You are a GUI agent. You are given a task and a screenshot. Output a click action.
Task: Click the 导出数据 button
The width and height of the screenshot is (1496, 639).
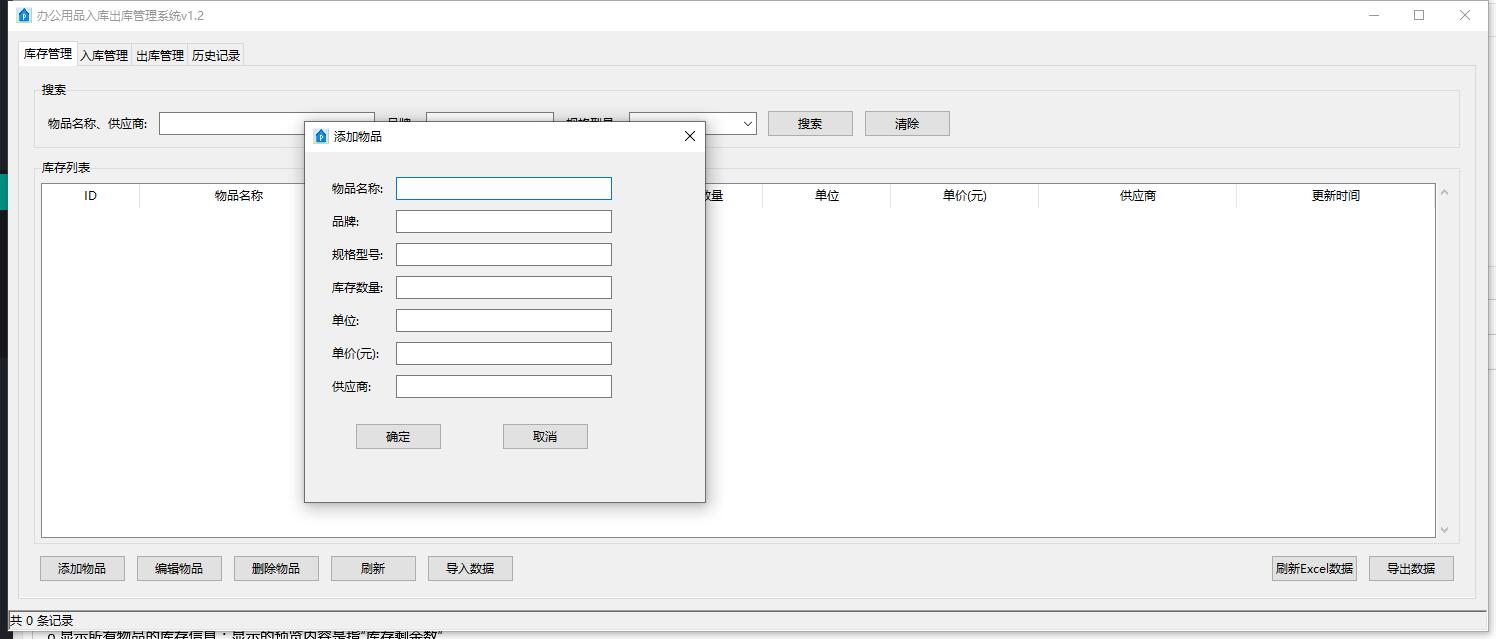pyautogui.click(x=1410, y=568)
